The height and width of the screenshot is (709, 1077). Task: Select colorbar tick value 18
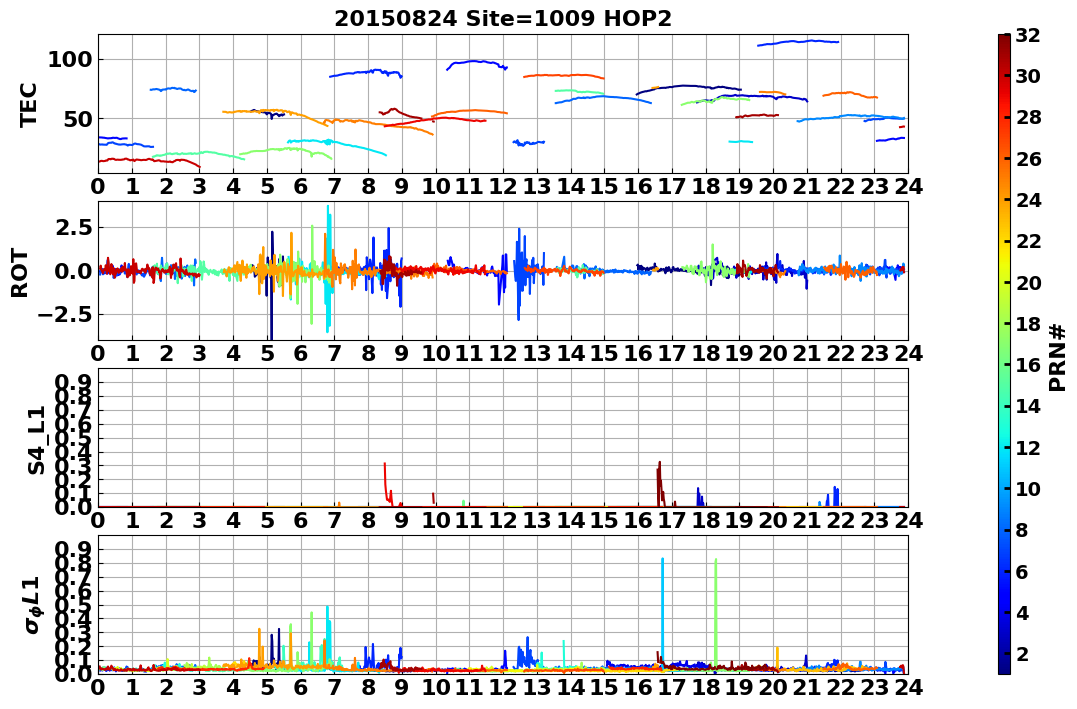[1028, 324]
